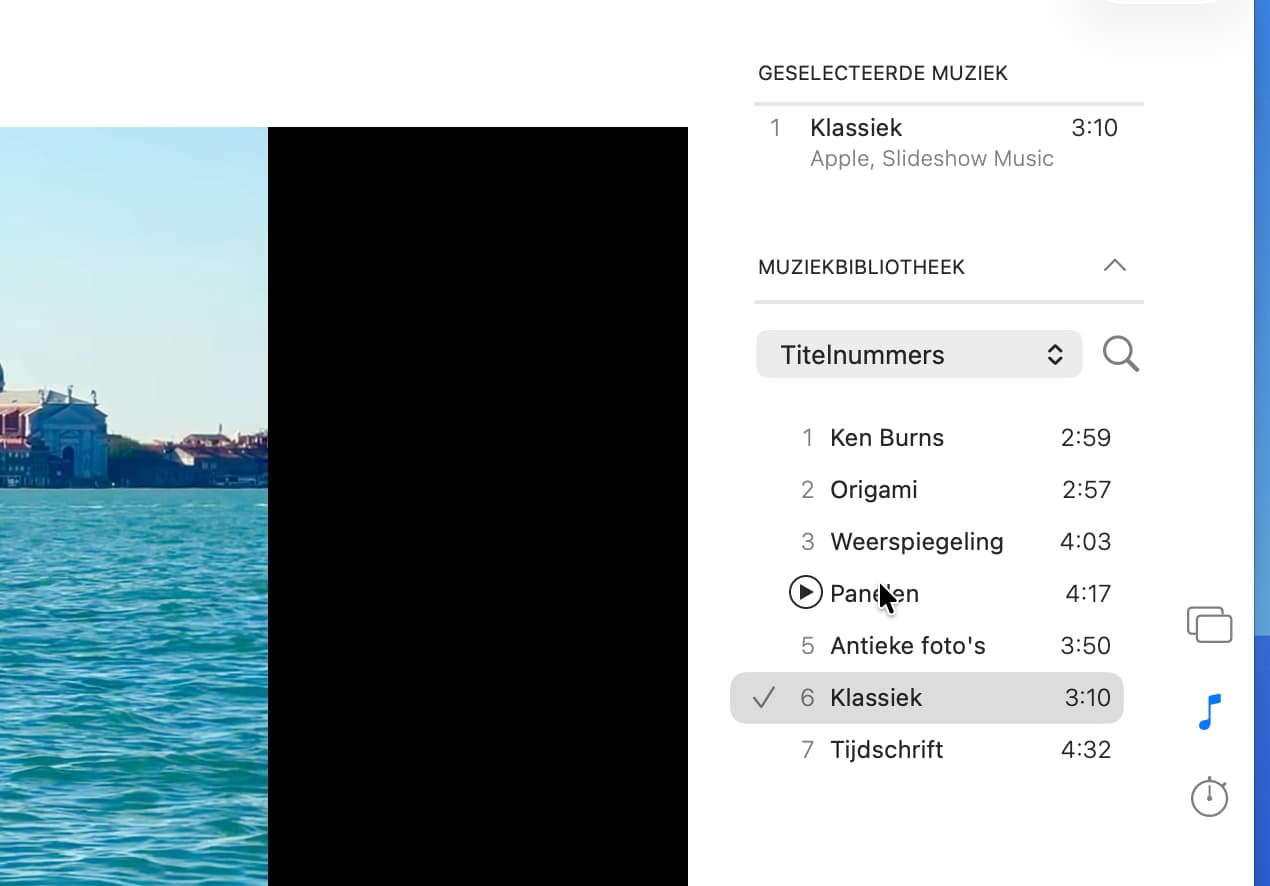Click the Geselecteerde Muziek header label

[883, 73]
